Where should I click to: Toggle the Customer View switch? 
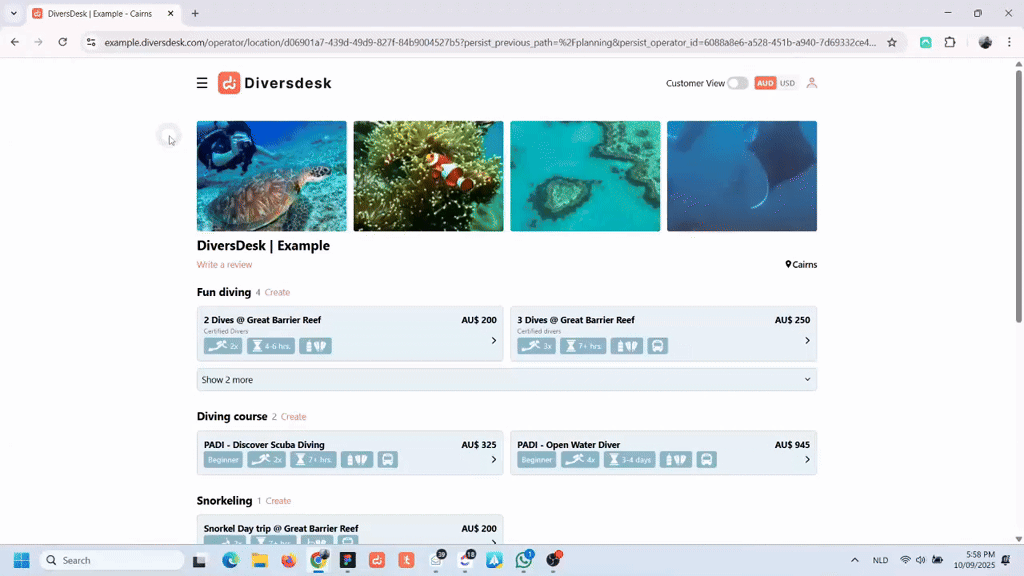737,83
